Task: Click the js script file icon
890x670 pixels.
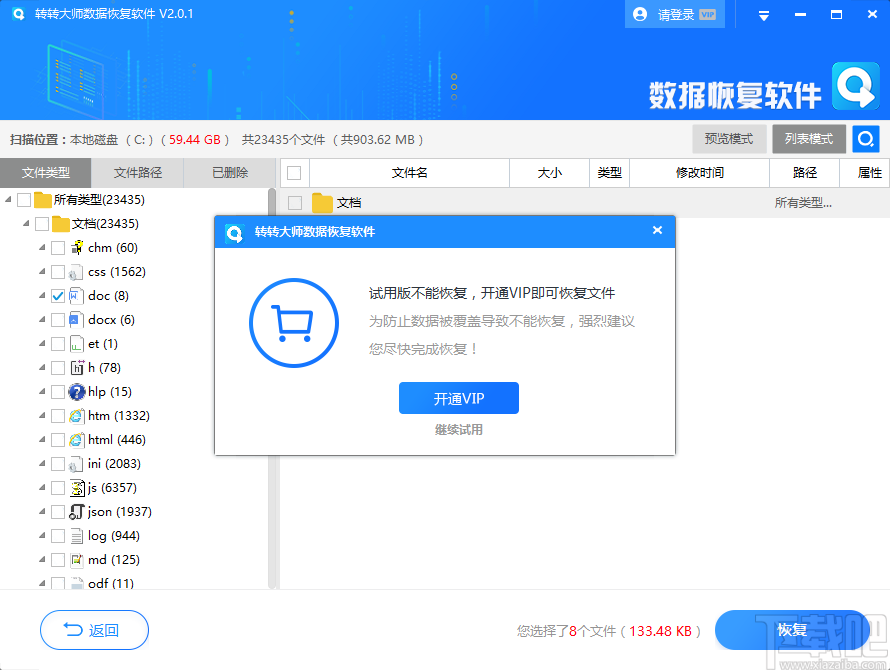Action: pos(77,488)
